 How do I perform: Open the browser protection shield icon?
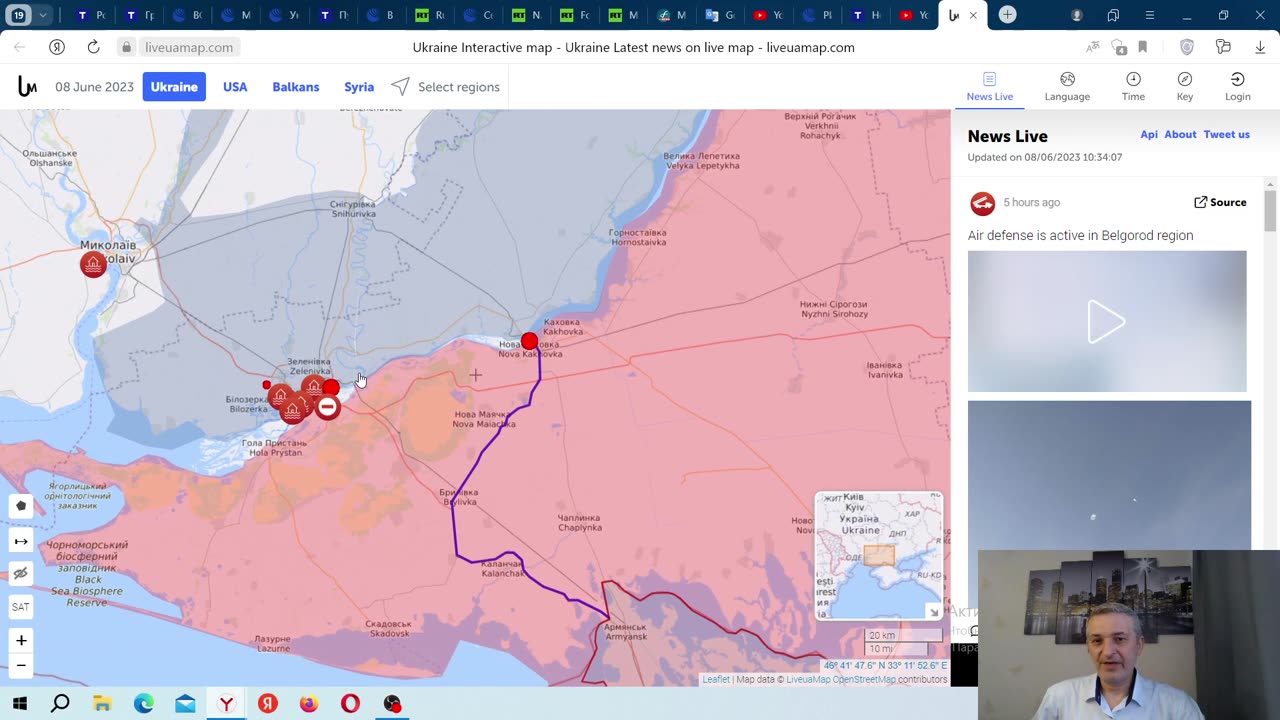[1187, 47]
